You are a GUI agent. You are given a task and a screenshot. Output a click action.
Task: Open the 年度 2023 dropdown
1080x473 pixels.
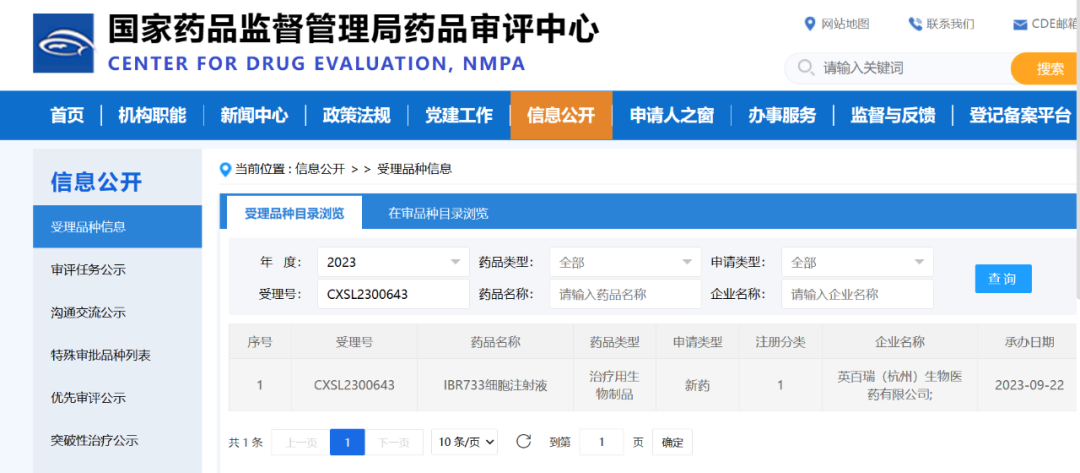click(393, 262)
